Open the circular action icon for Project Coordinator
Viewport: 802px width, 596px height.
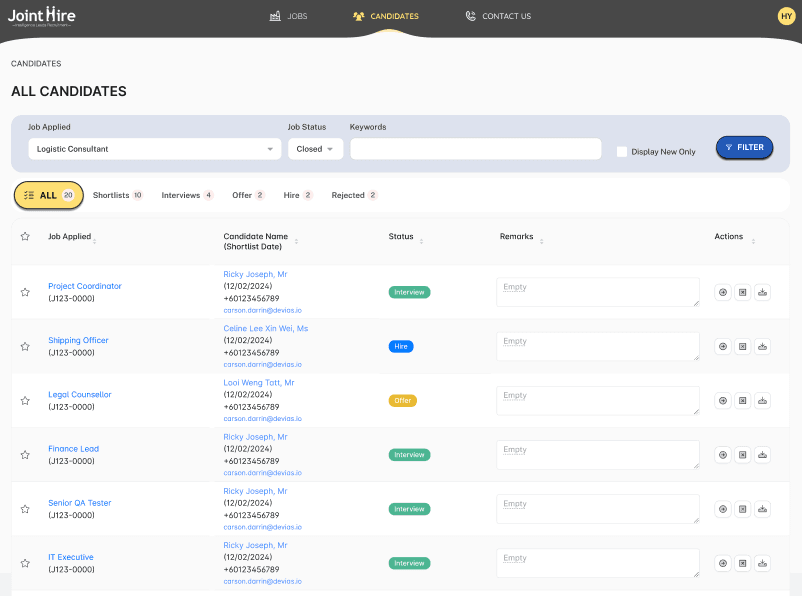[722, 292]
